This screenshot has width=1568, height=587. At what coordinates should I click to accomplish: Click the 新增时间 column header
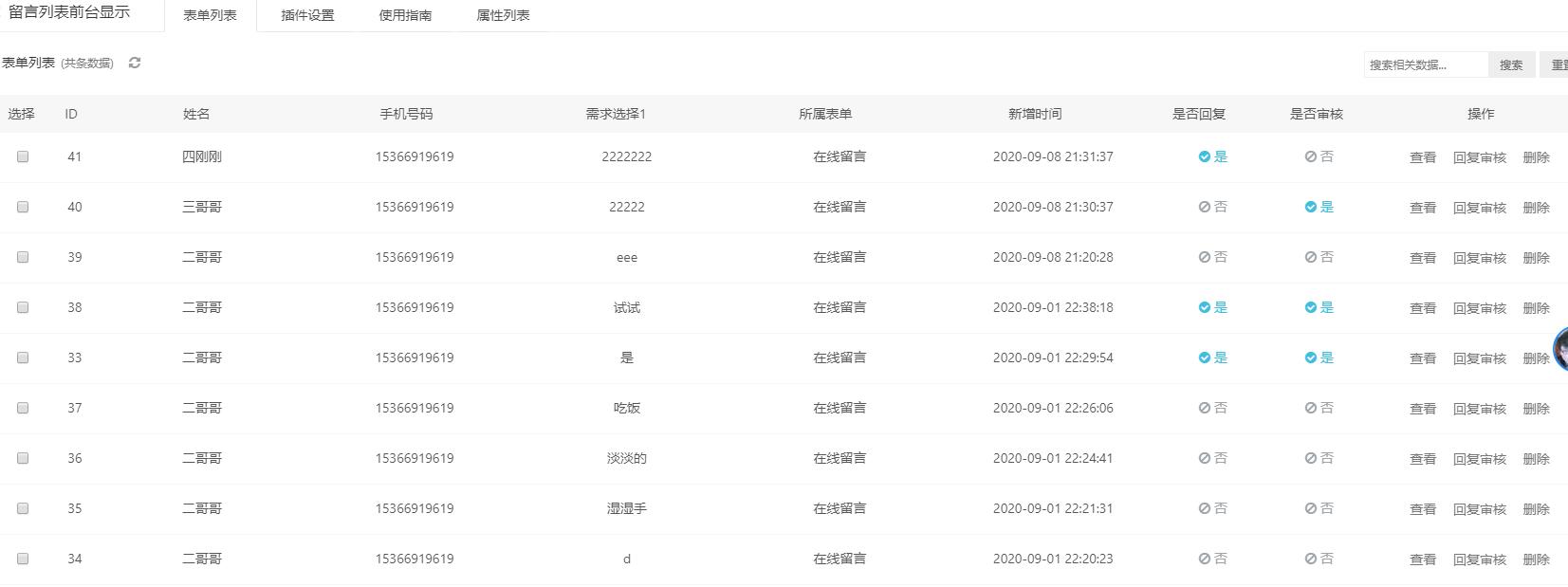coord(1034,114)
